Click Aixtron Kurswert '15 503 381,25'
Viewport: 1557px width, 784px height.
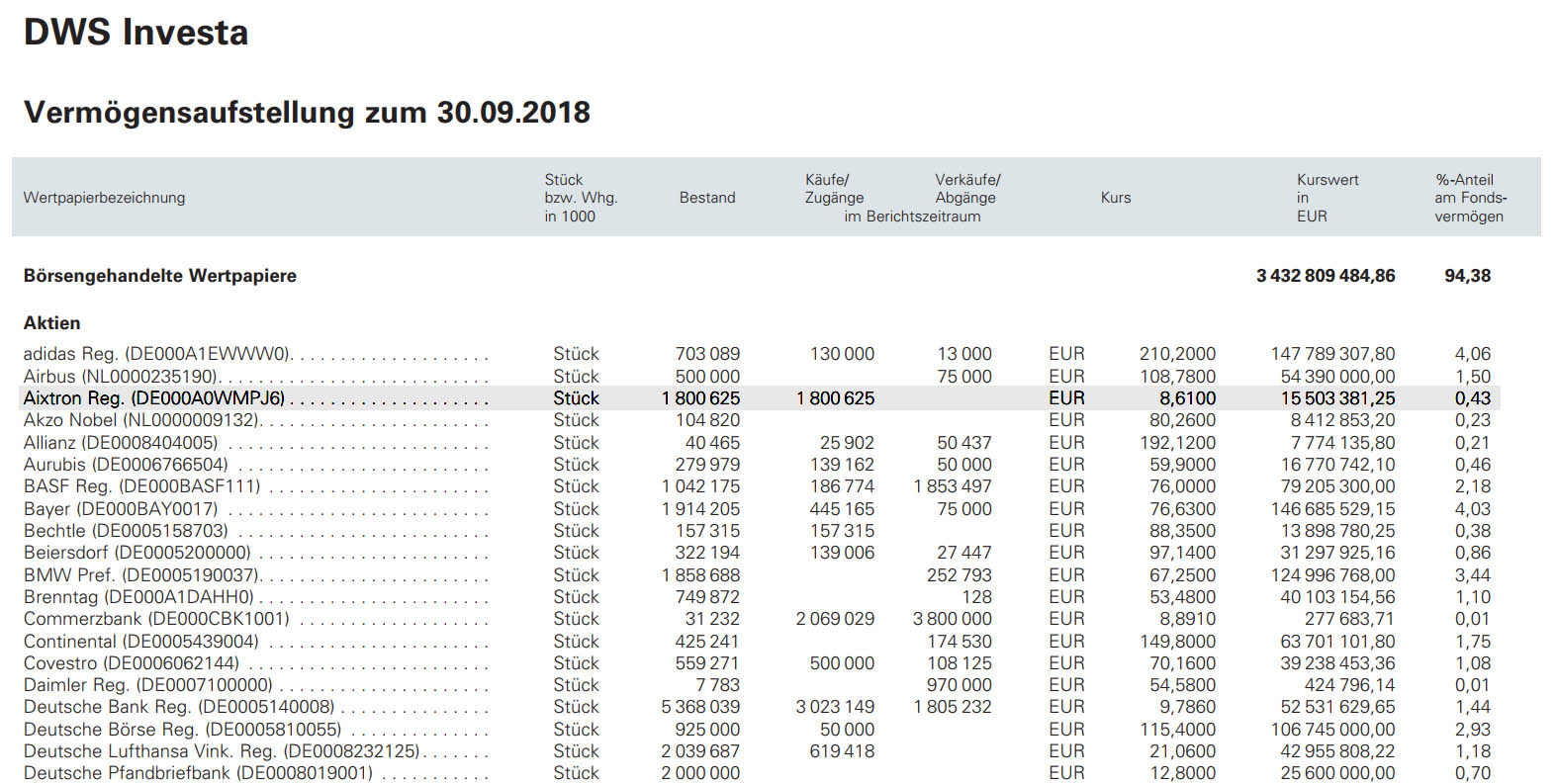click(1338, 398)
